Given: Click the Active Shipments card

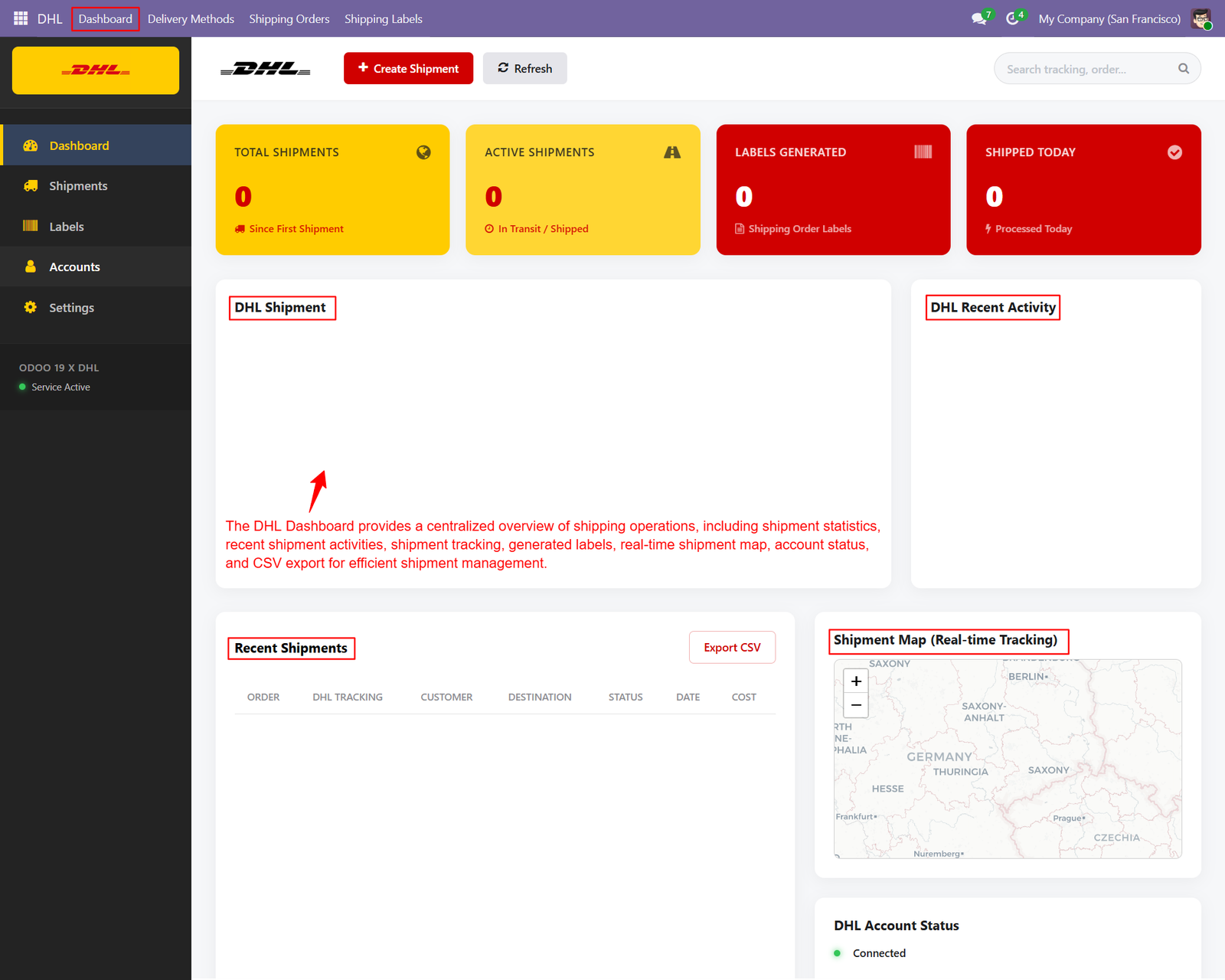Looking at the screenshot, I should pos(583,190).
